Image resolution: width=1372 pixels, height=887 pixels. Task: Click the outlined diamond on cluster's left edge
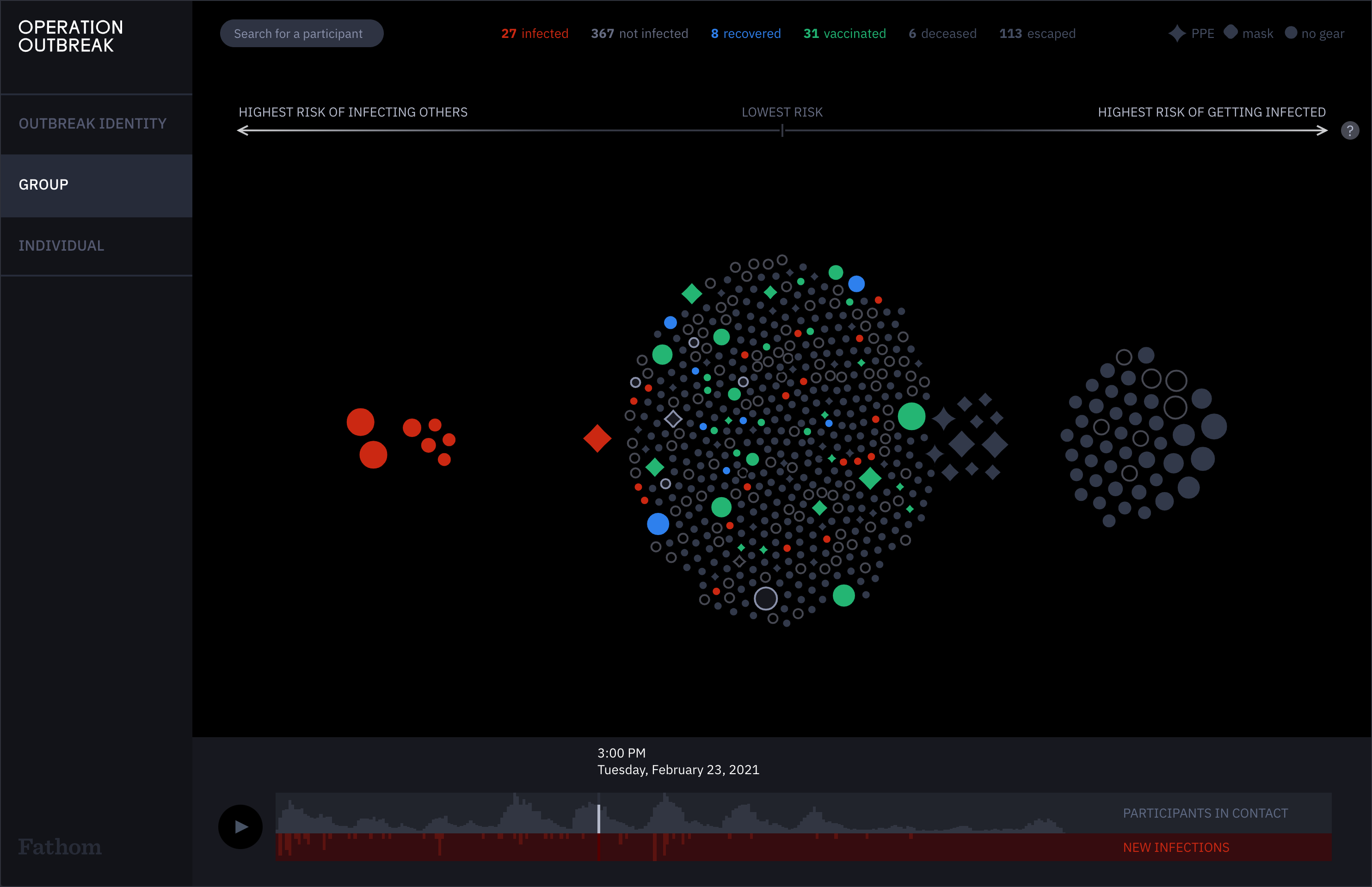(x=672, y=419)
